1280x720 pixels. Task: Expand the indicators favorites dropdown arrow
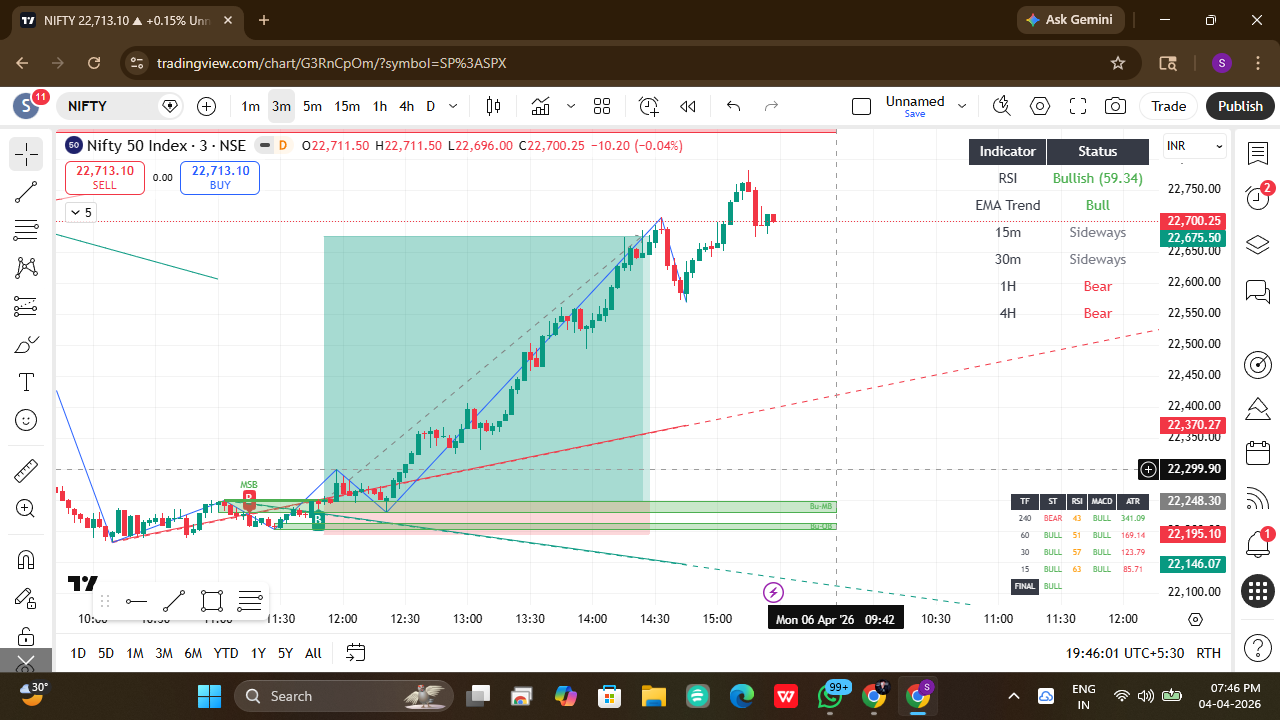point(571,106)
